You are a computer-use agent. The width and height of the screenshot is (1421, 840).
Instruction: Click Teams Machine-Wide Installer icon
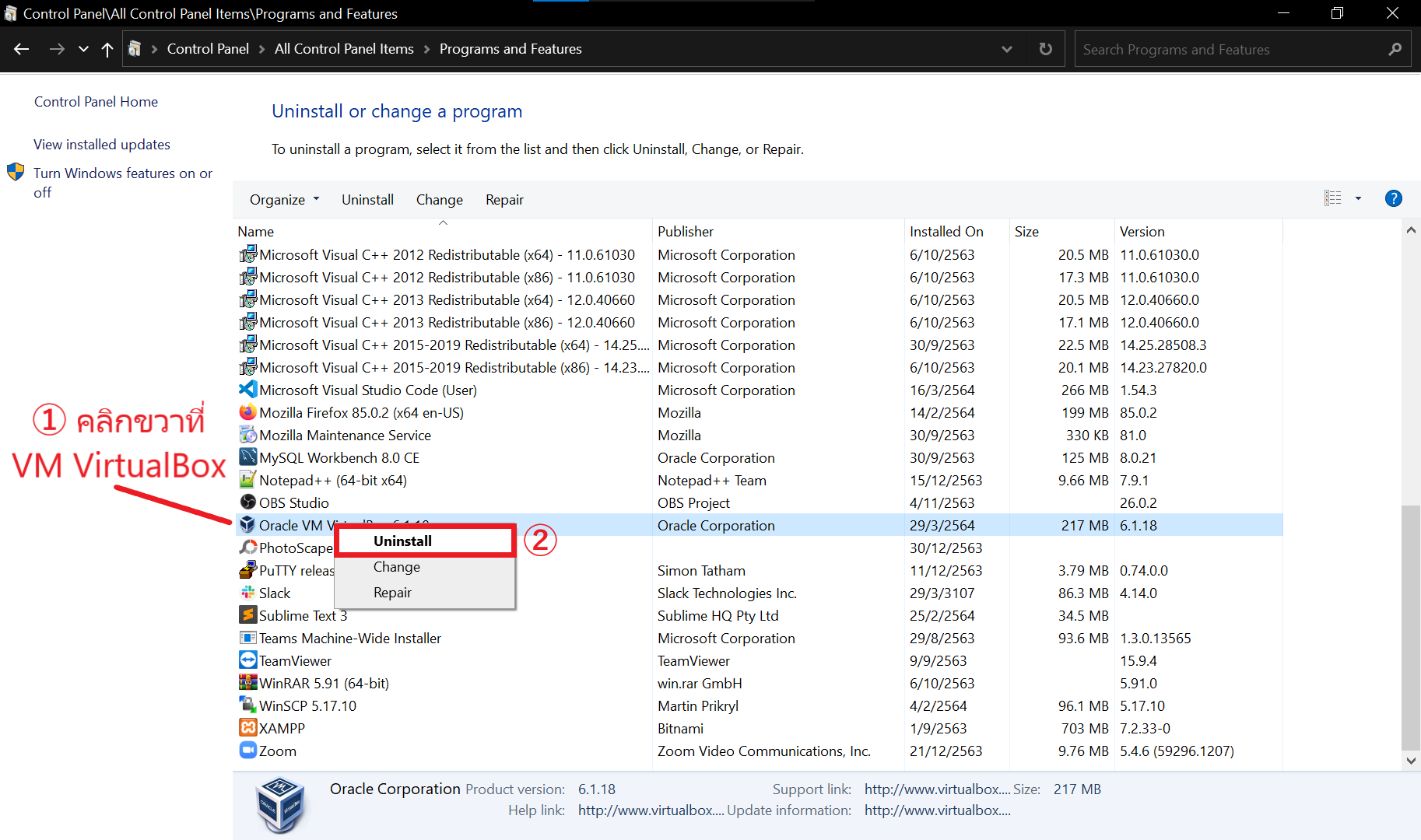(x=247, y=638)
